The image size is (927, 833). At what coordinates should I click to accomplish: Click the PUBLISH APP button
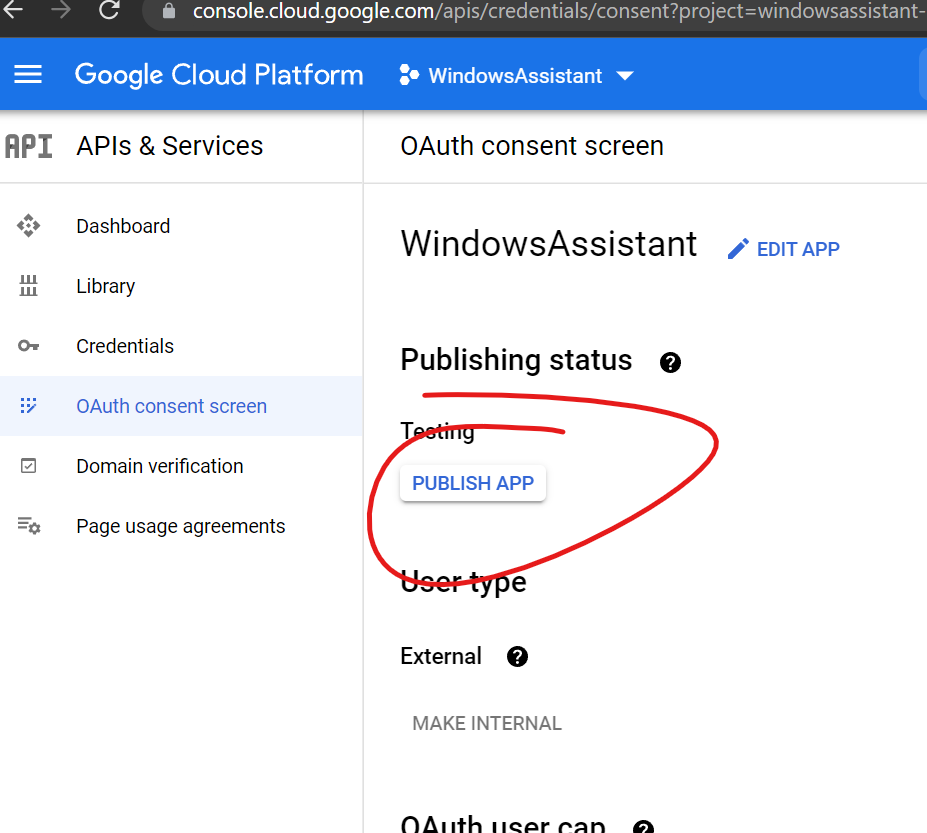pos(473,484)
